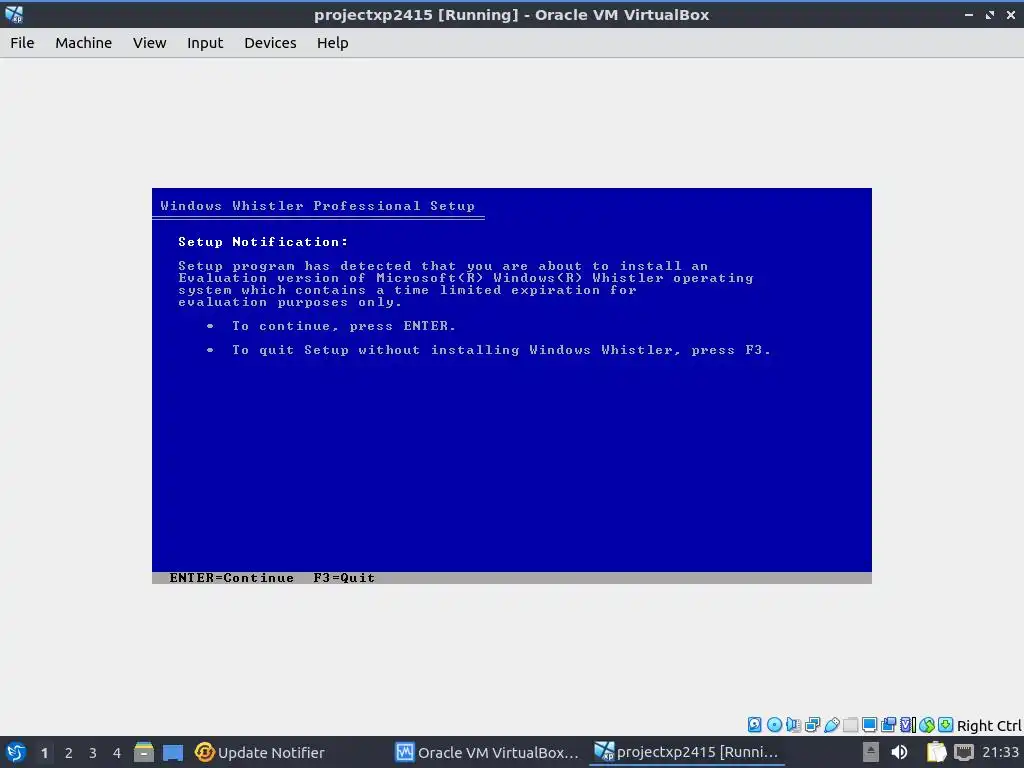
Task: Select the projectxp2415 running VM taskbar entry
Action: (686, 752)
